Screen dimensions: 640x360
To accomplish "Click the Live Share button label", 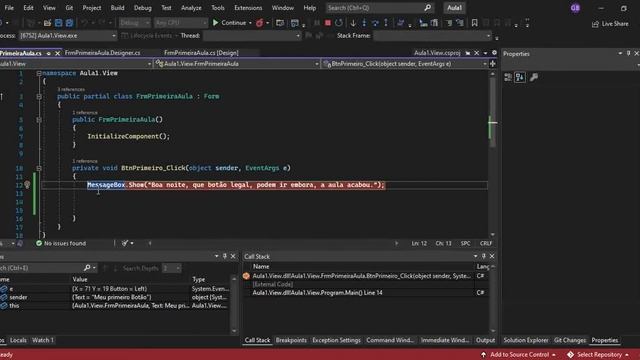I will click(x=615, y=24).
